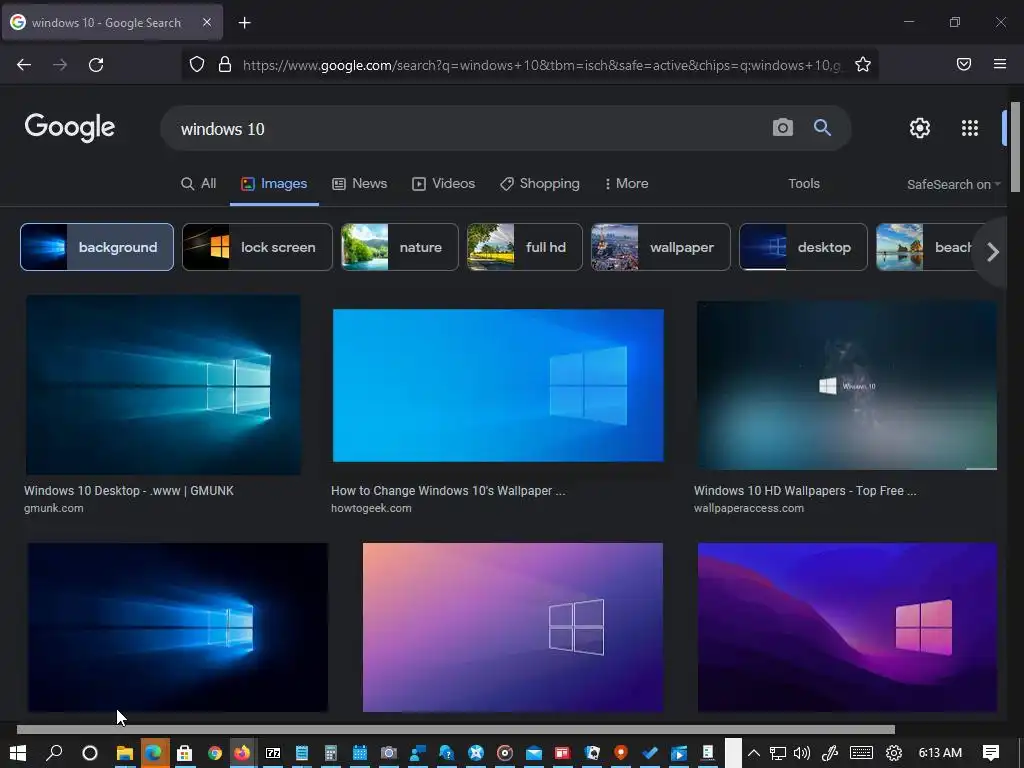Image resolution: width=1024 pixels, height=768 pixels.
Task: Launch Google Chrome from the taskbar
Action: (x=214, y=753)
